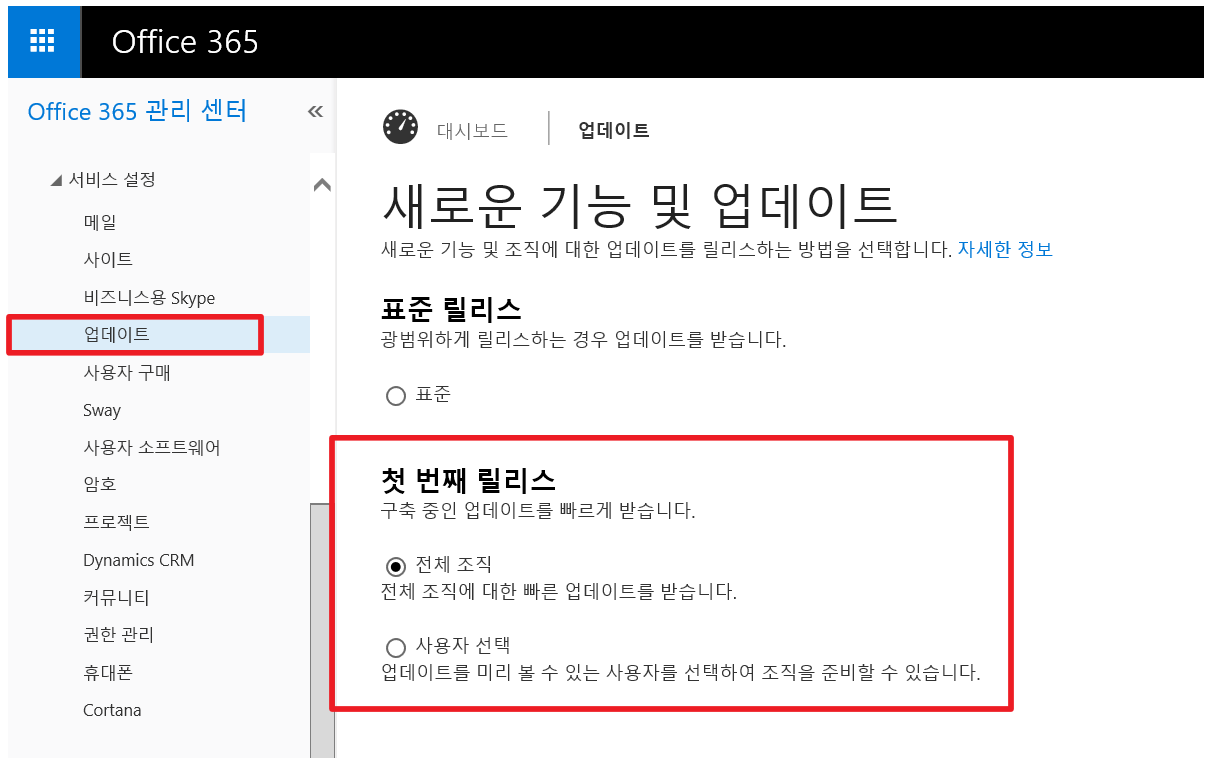Open Sway settings
1209x771 pixels.
102,410
